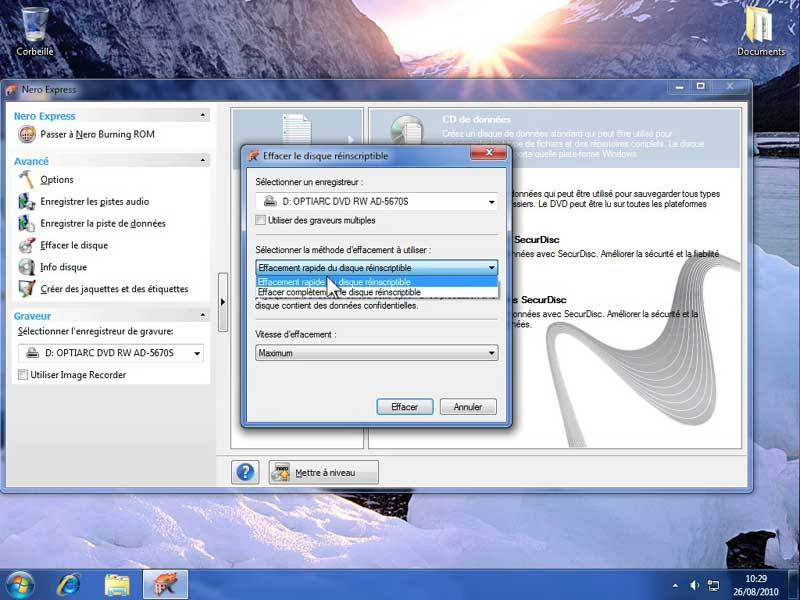
Task: Enable Utiliser Image Recorder checkbox
Action: click(23, 374)
